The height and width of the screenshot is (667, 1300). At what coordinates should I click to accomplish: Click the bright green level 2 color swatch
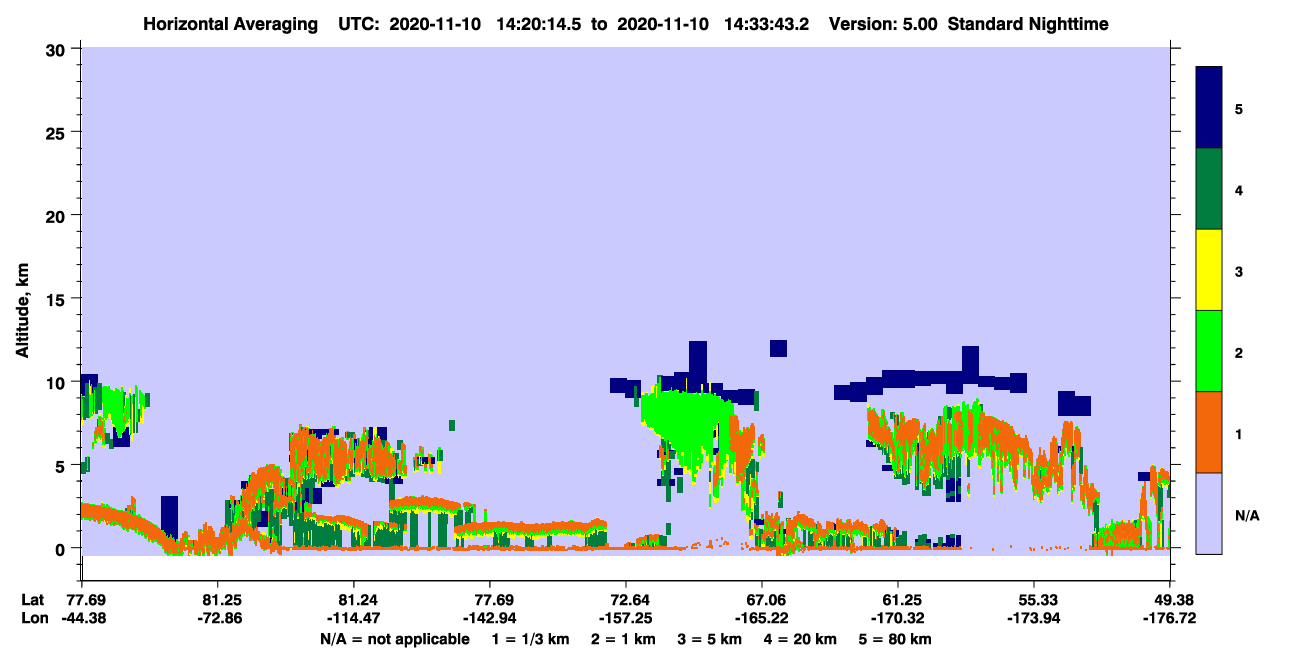coord(1209,351)
